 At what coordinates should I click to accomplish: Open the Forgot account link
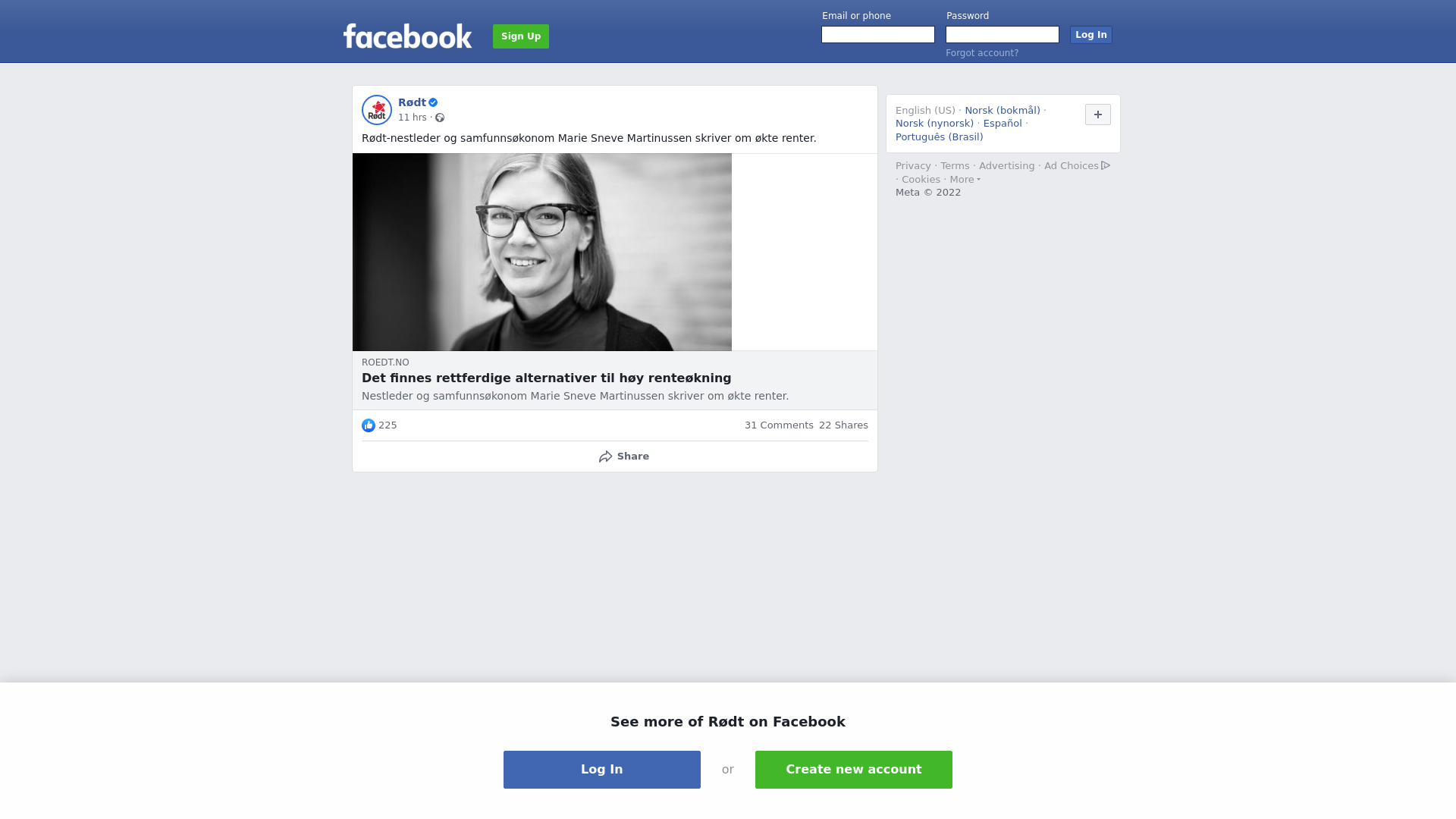tap(982, 53)
